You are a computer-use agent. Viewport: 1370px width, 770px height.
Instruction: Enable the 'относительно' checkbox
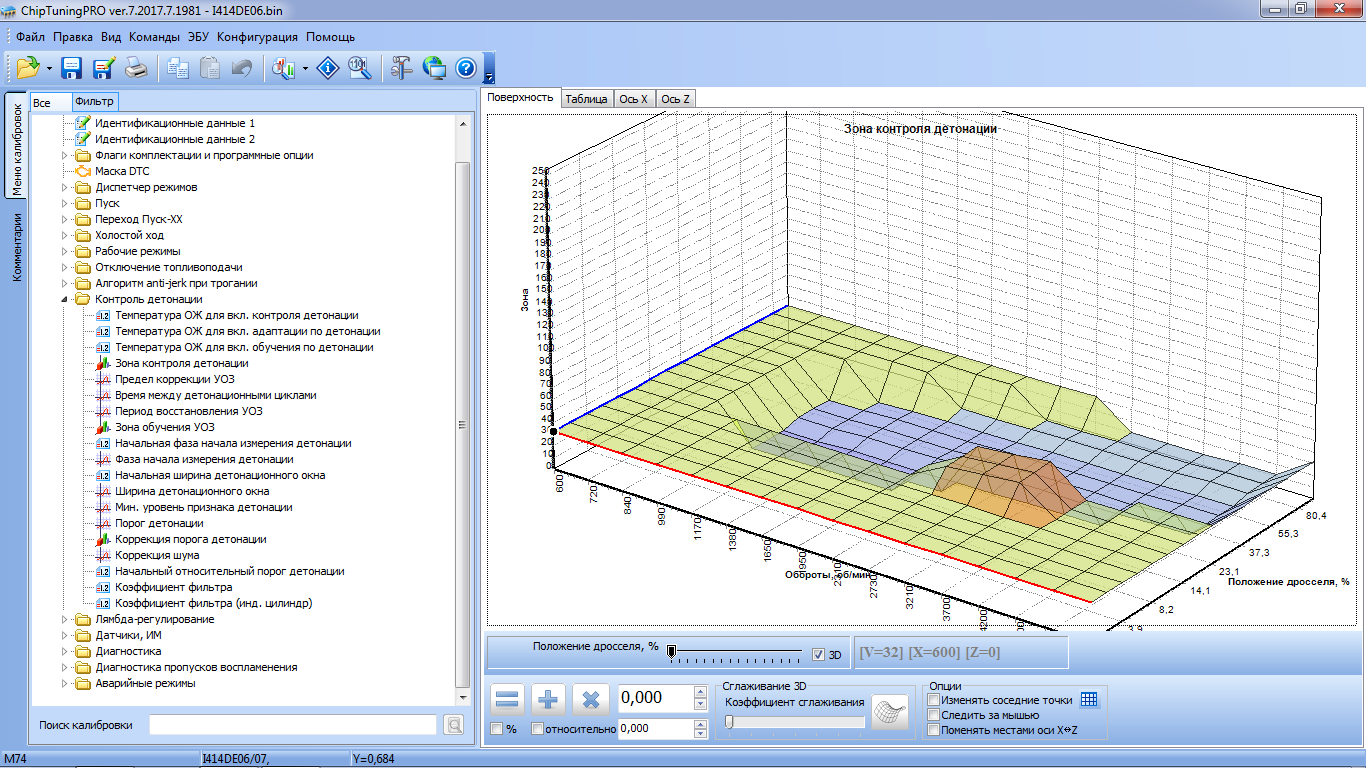[x=538, y=729]
